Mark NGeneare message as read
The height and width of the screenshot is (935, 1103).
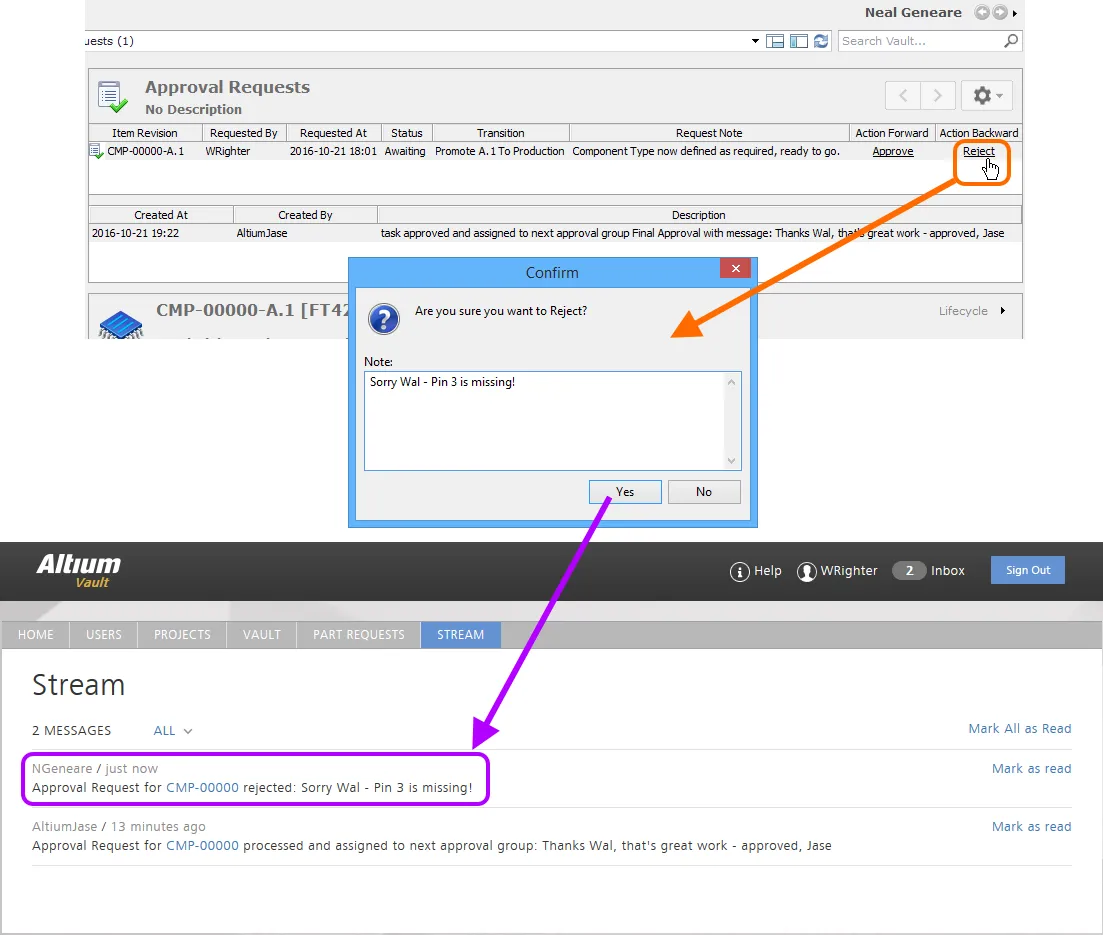pyautogui.click(x=1031, y=768)
